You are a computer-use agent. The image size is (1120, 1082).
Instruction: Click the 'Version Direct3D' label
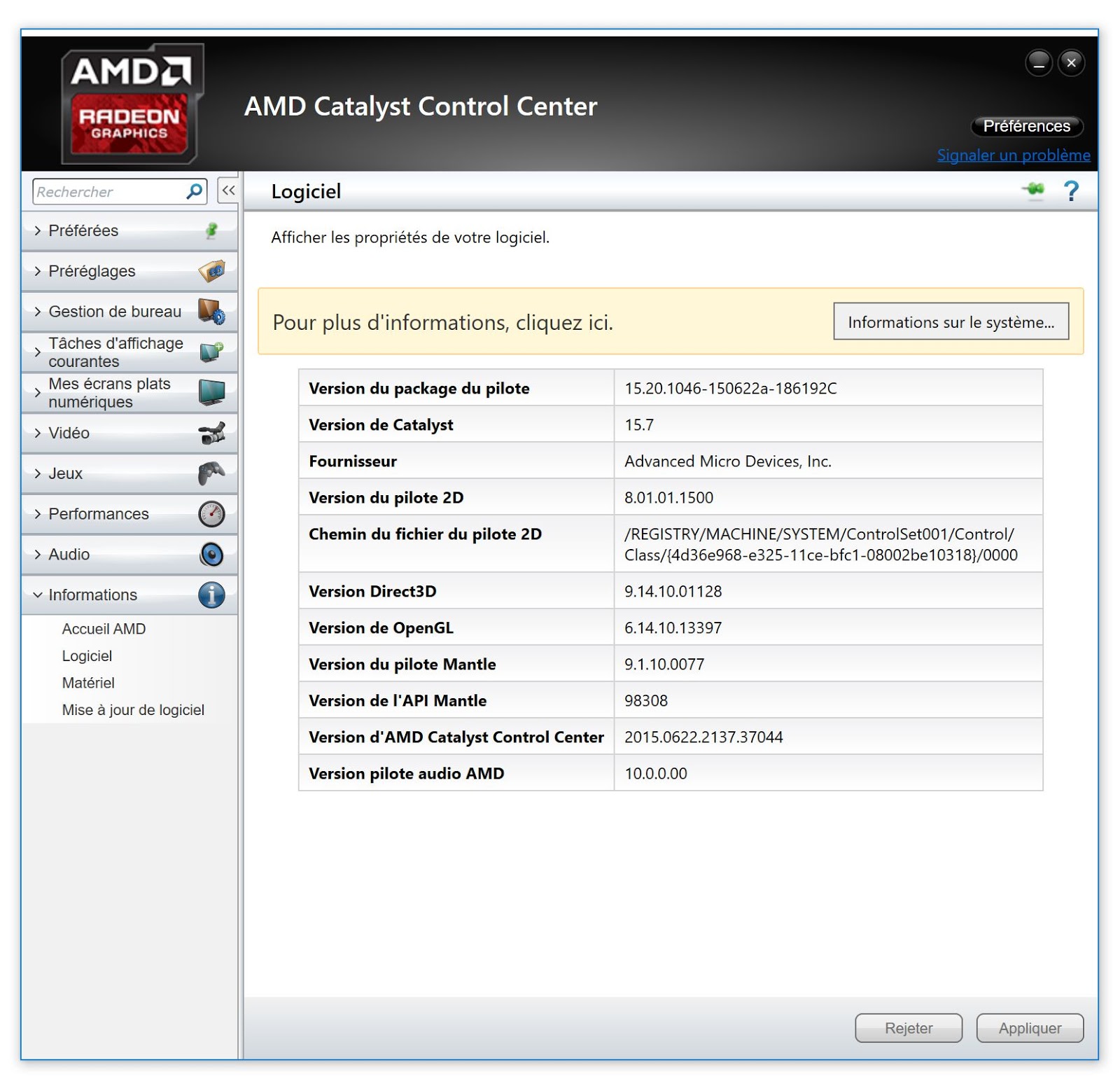[x=372, y=592]
